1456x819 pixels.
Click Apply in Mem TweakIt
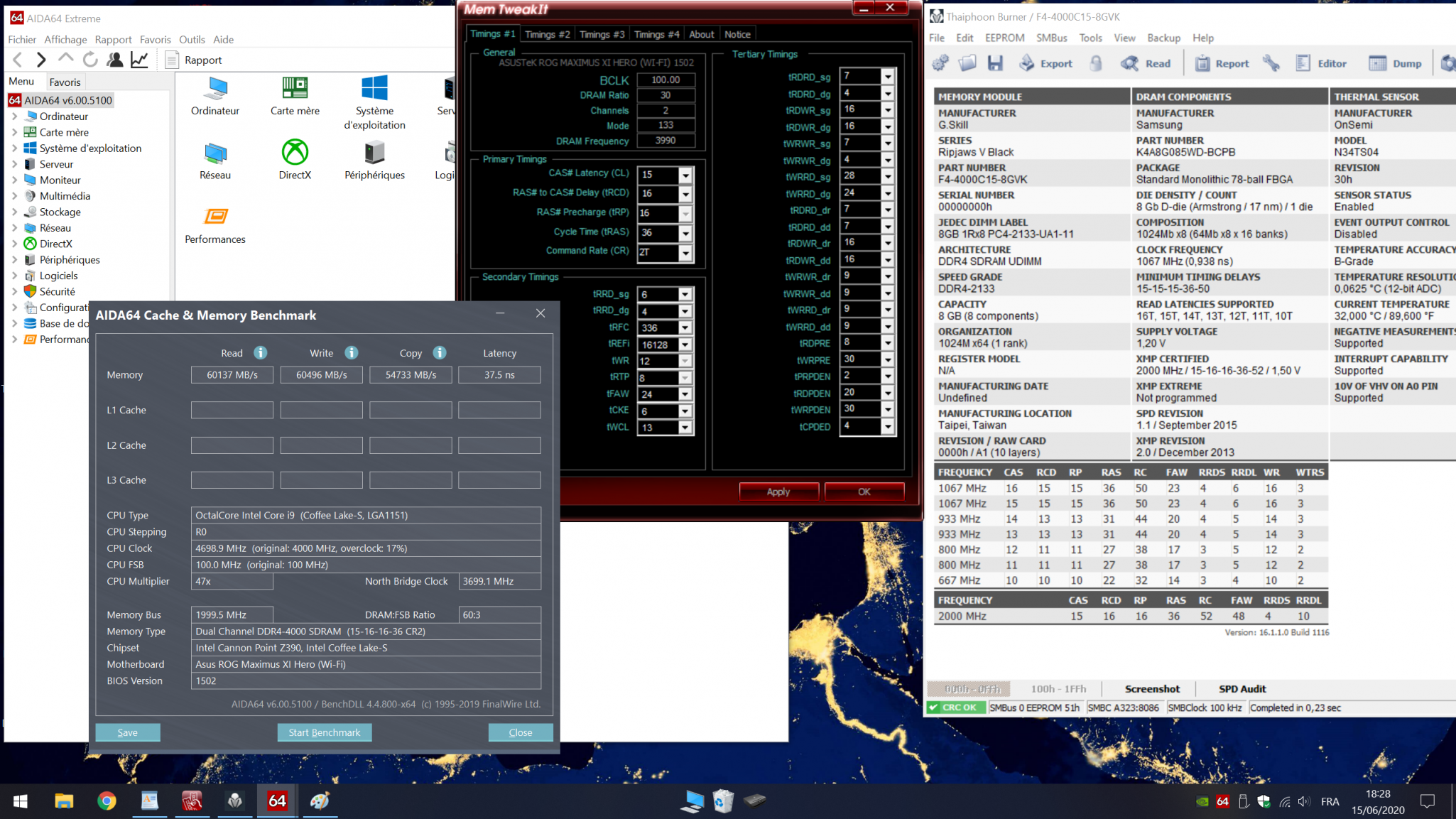pyautogui.click(x=778, y=492)
